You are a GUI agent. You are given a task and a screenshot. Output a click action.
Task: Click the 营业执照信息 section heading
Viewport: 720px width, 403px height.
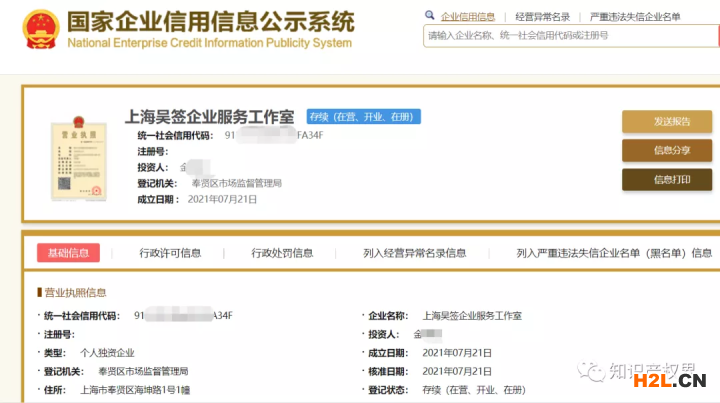pyautogui.click(x=75, y=292)
